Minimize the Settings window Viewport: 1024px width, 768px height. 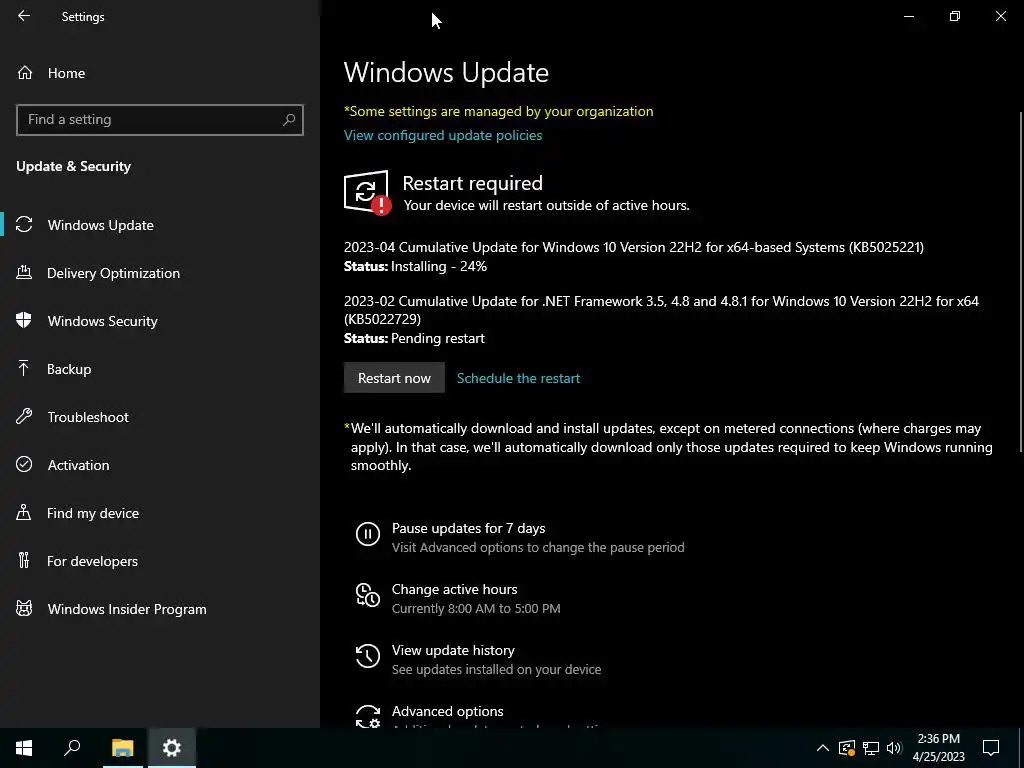(908, 16)
